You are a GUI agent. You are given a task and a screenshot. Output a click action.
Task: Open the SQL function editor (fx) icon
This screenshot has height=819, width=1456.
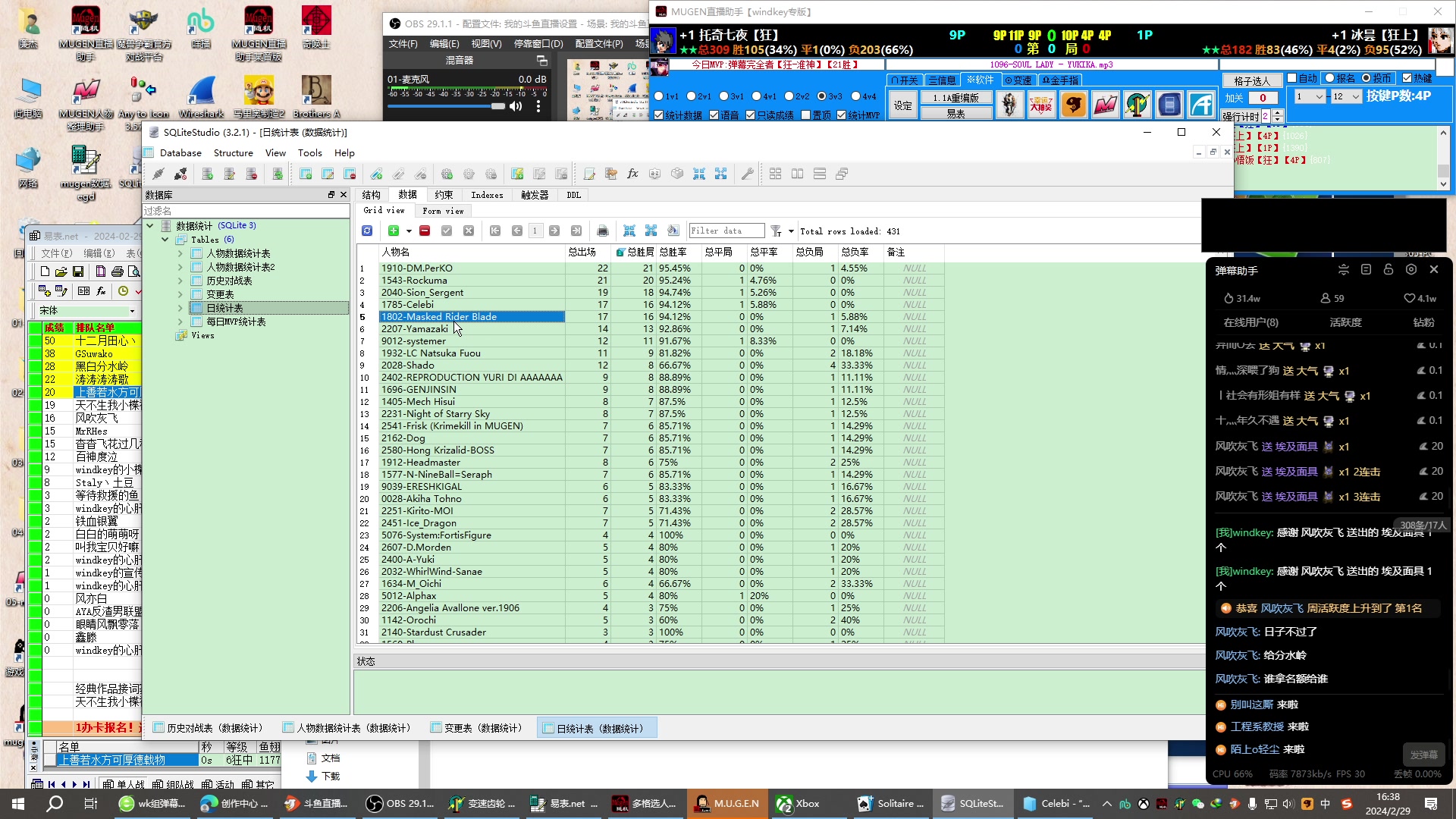(632, 174)
